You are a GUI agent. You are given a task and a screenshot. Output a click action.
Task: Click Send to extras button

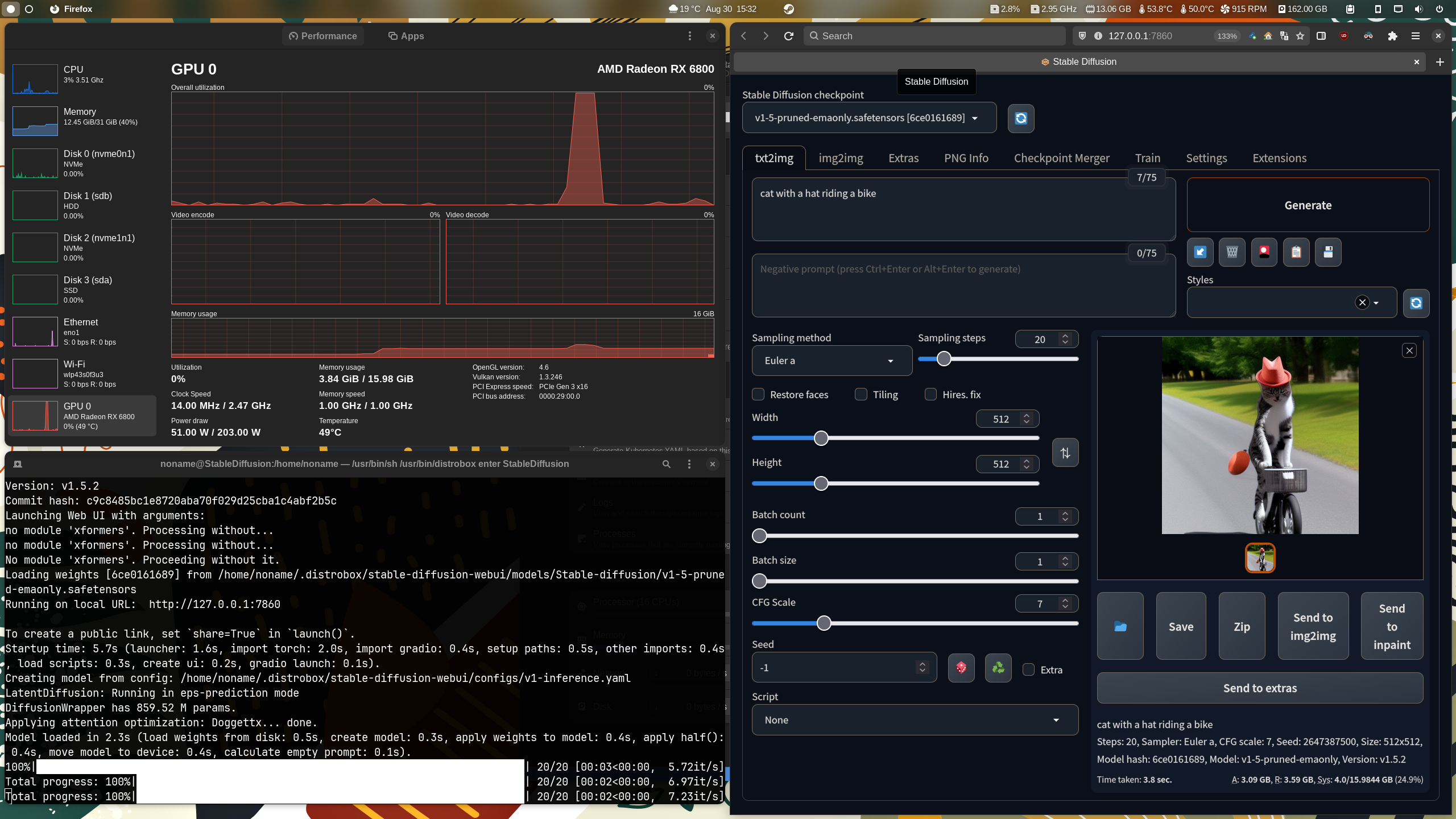coord(1260,688)
